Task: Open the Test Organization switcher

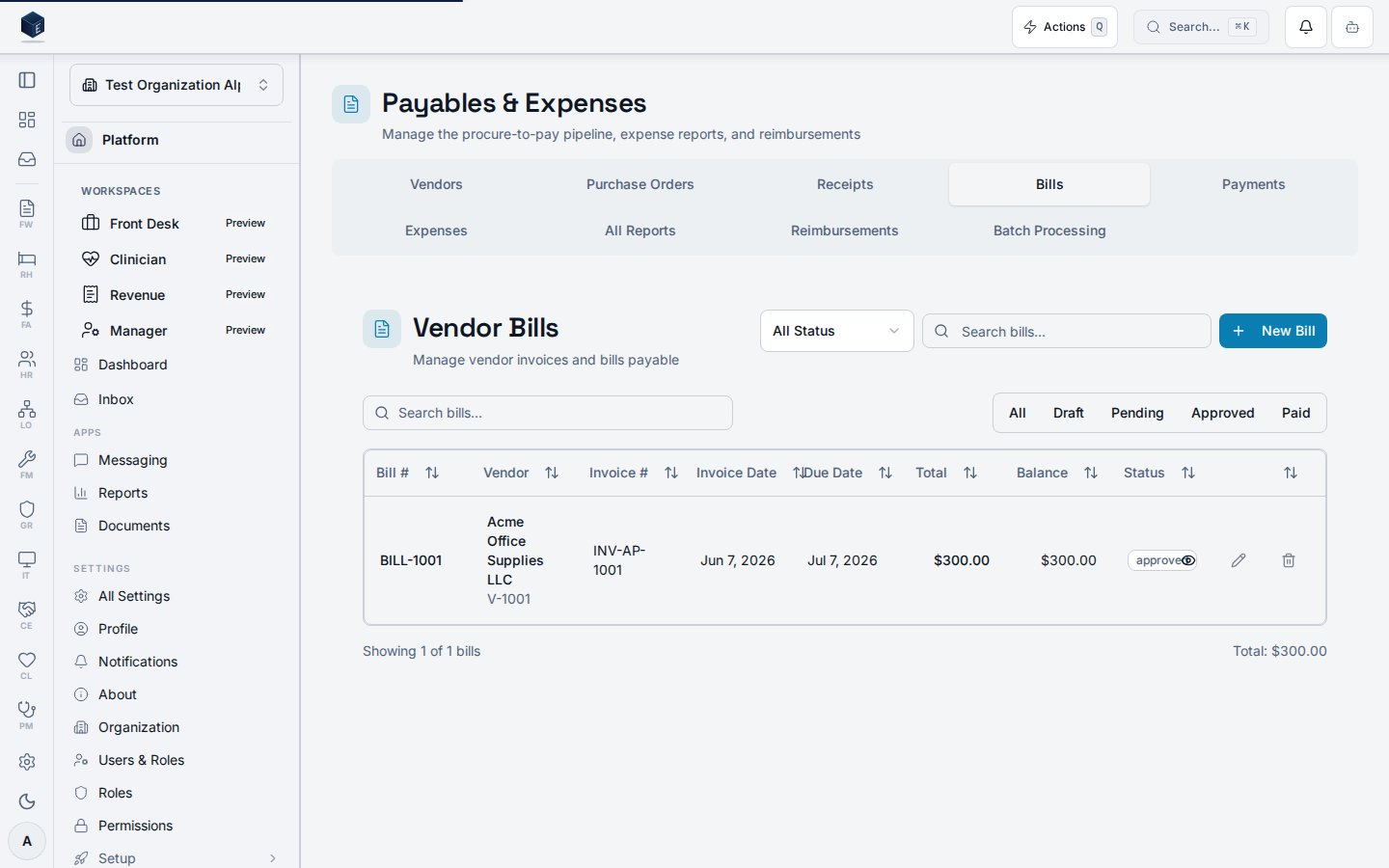Action: 177,85
